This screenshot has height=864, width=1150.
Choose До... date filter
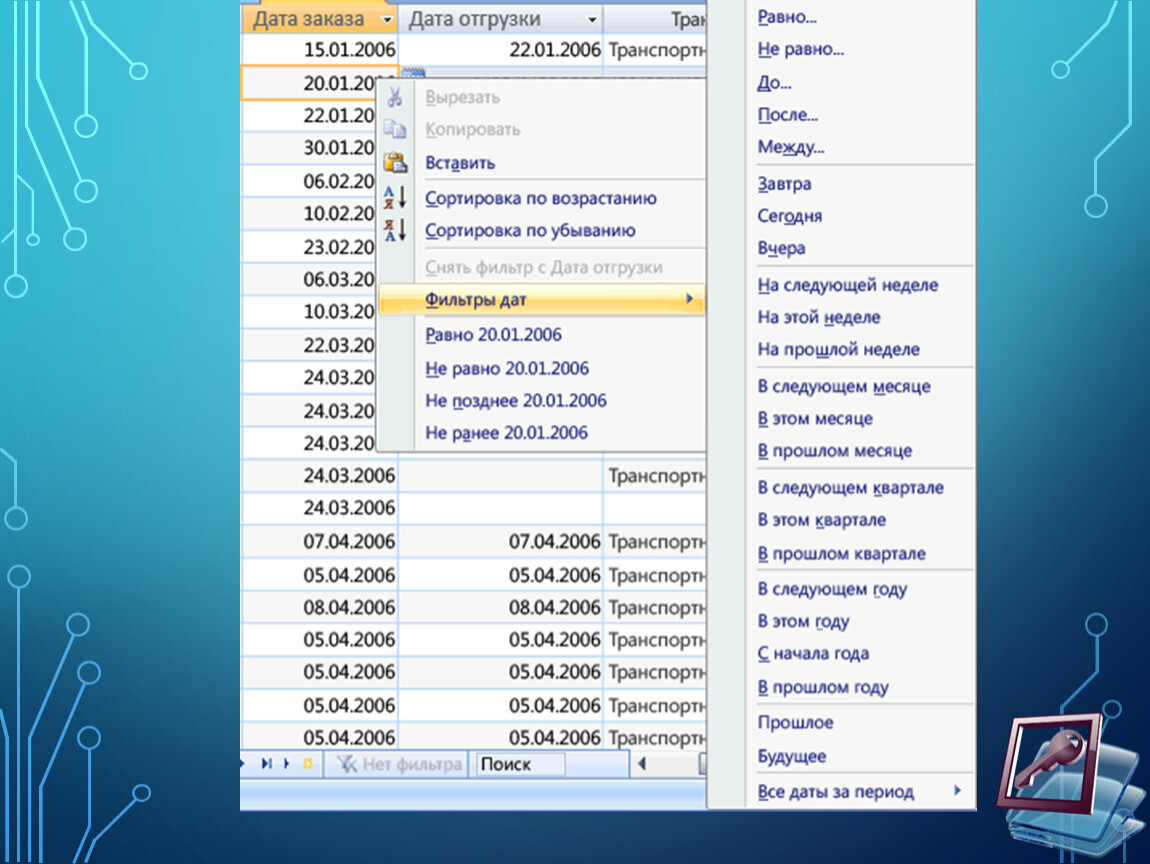tap(774, 82)
